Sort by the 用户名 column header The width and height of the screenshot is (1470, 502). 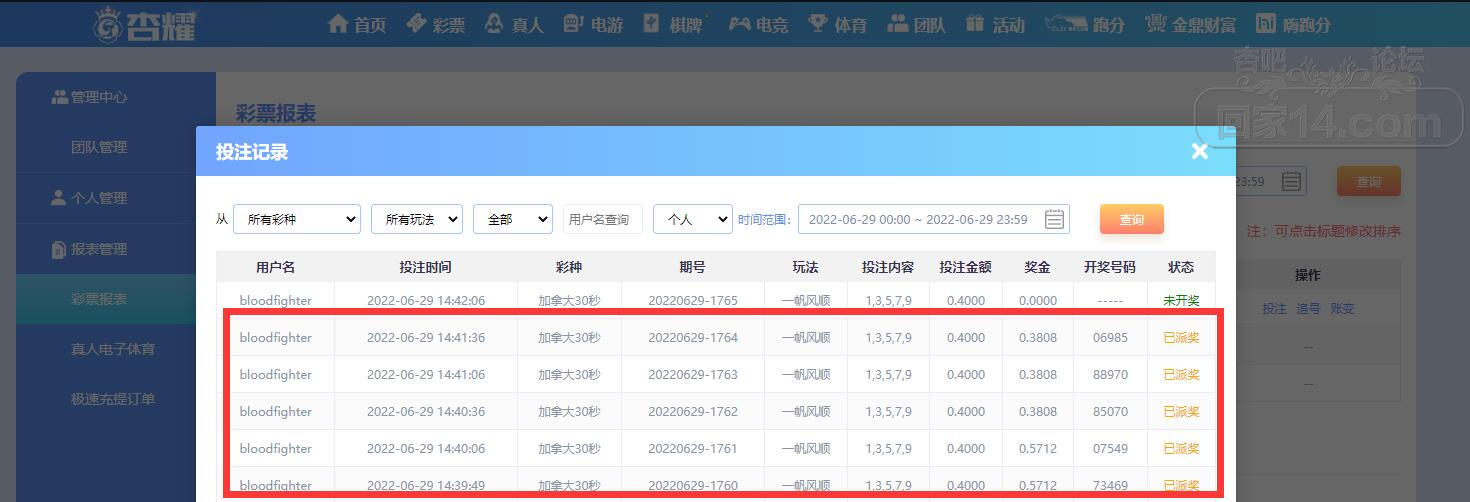[276, 267]
